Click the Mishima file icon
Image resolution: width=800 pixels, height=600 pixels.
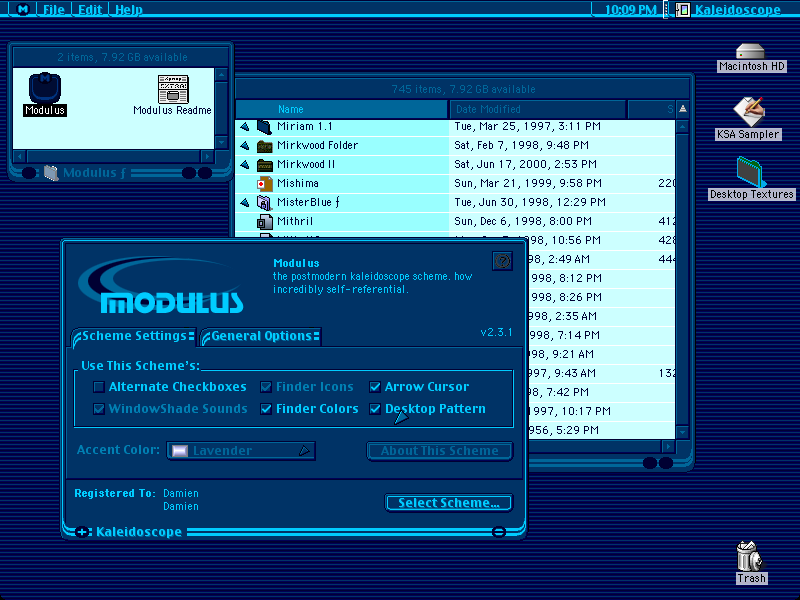coord(264,184)
